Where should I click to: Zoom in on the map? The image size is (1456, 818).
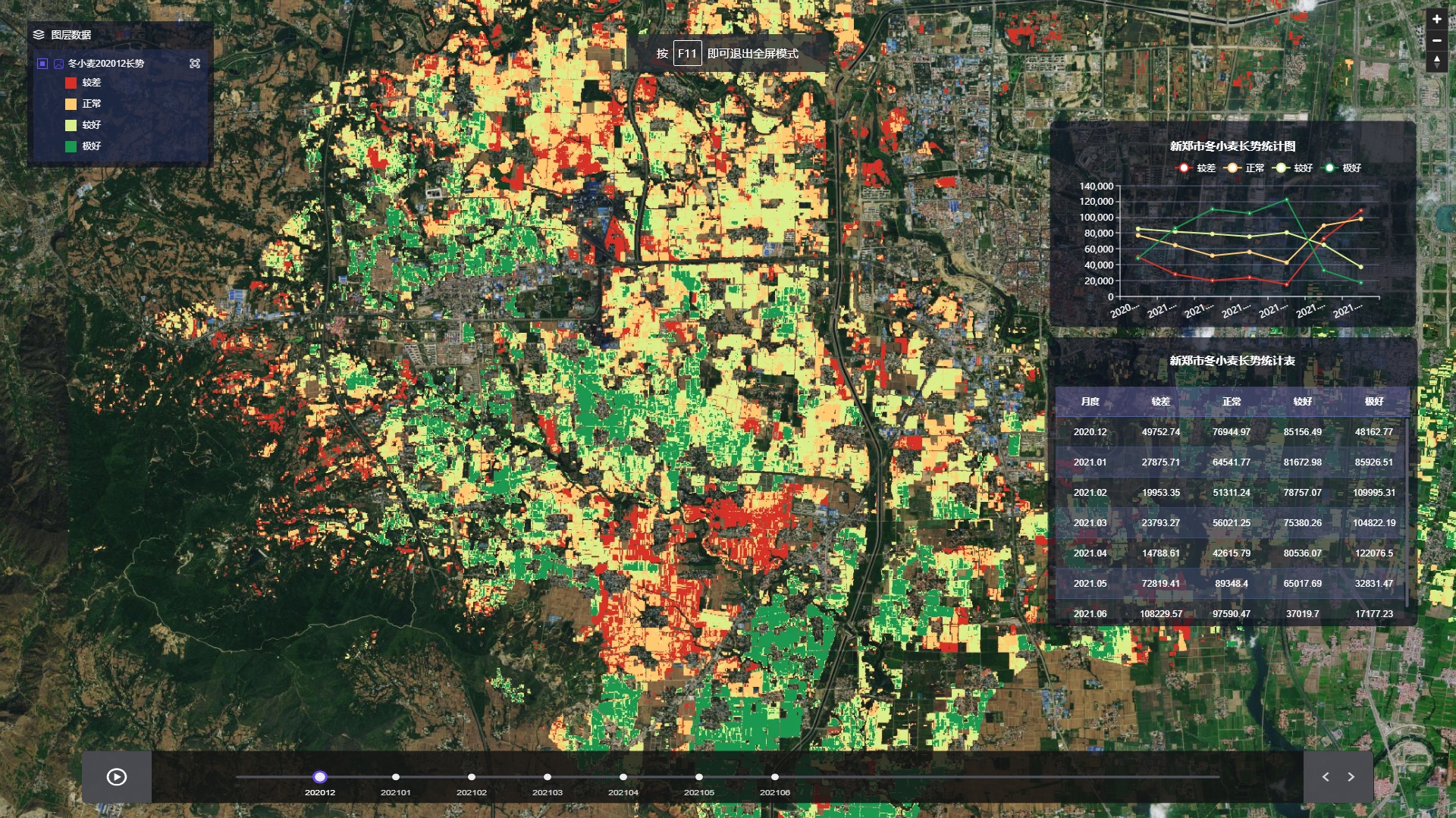click(1436, 19)
